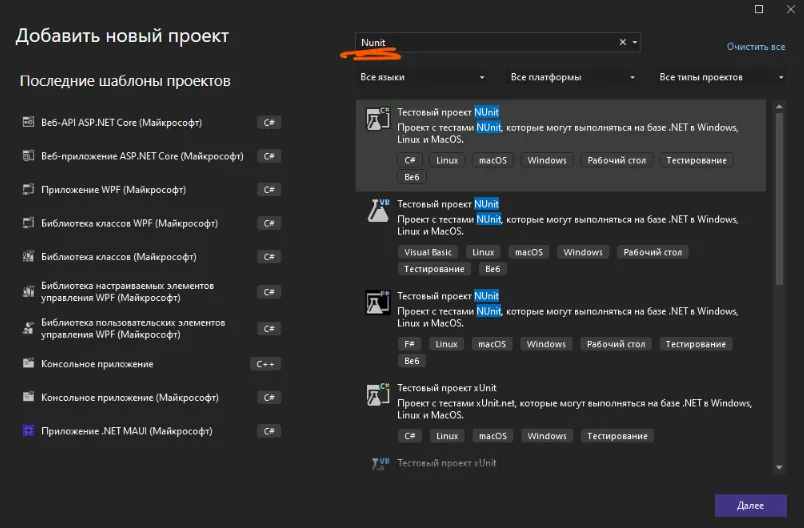The width and height of the screenshot is (804, 528).
Task: Click the Библиотека настраиваемых элементов WPF icon
Action: pyautogui.click(x=28, y=292)
